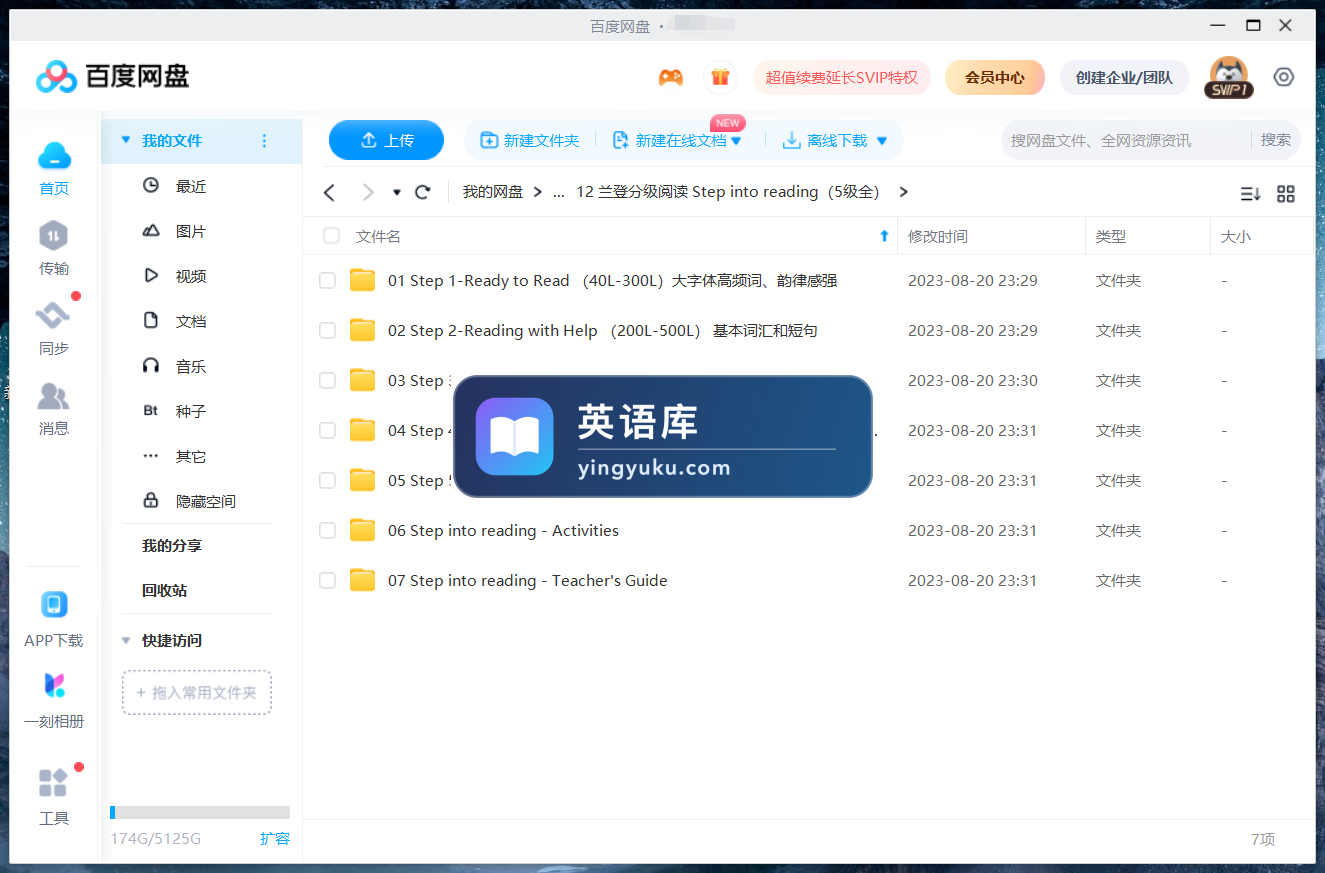Sort by the 修改时间 column header

(991, 236)
